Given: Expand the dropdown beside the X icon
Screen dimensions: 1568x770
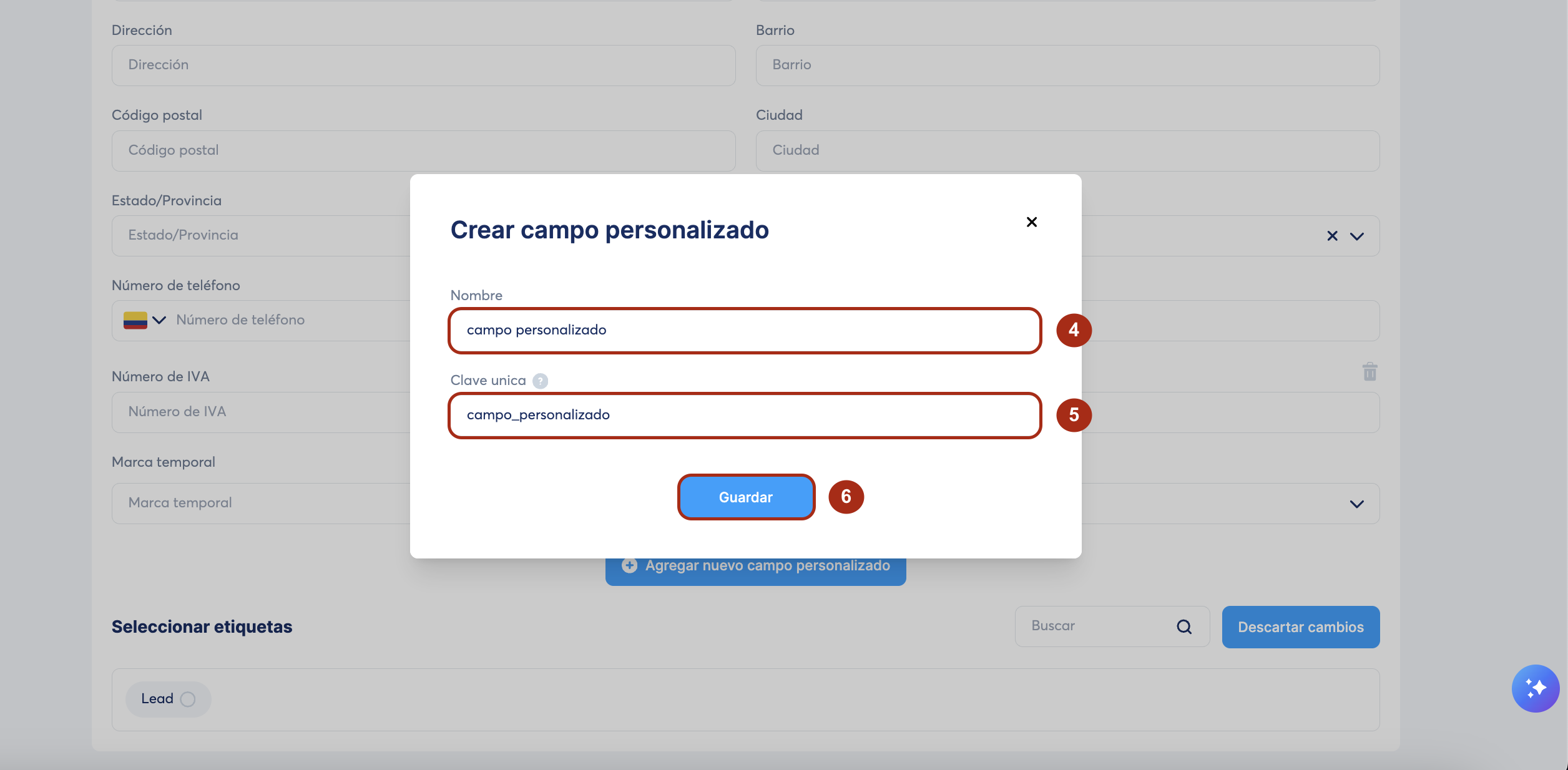Looking at the screenshot, I should point(1356,236).
